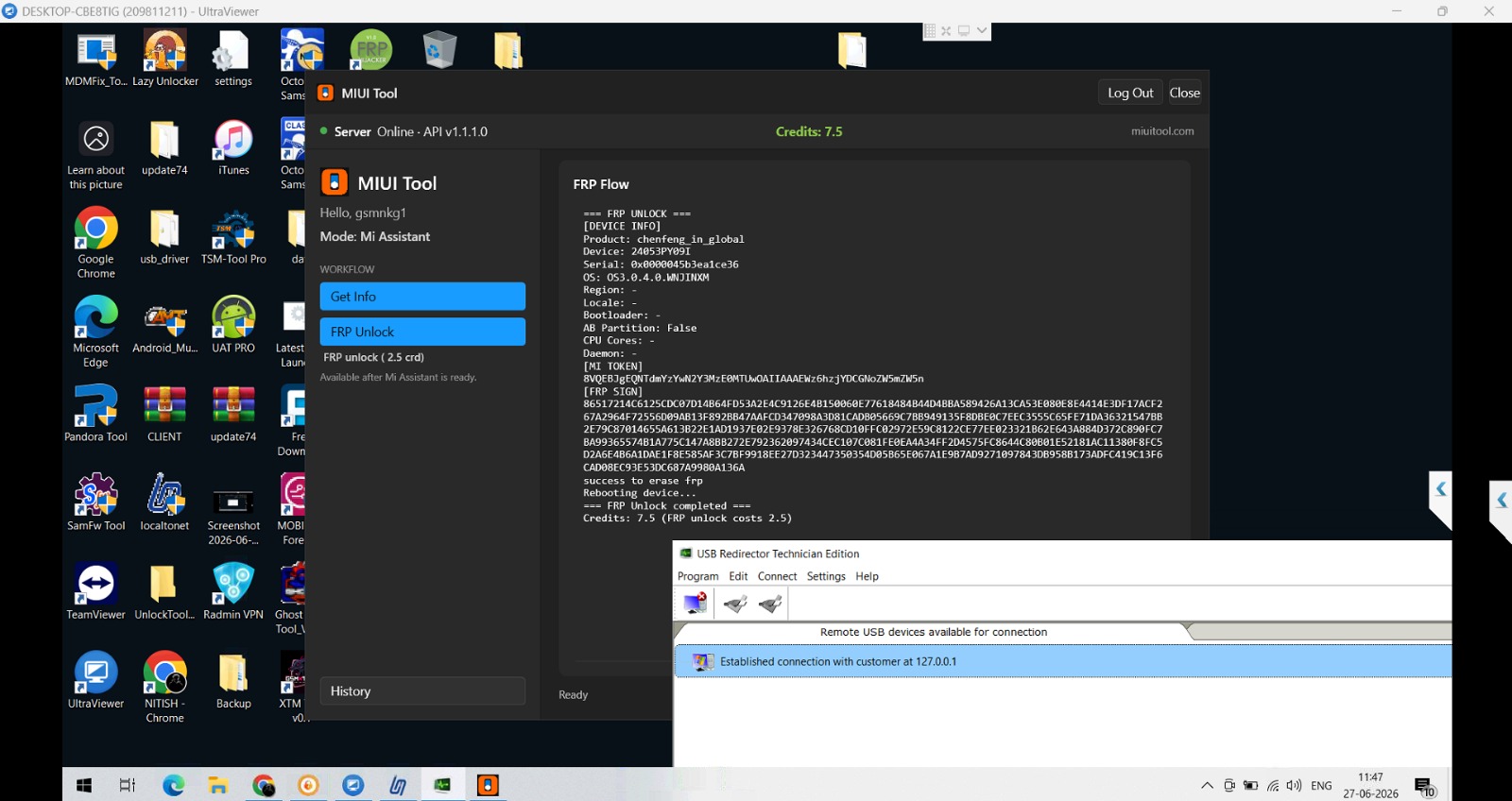Select the Recycle Bin desktop icon
Screen dimensions: 1512x801
coord(439,49)
